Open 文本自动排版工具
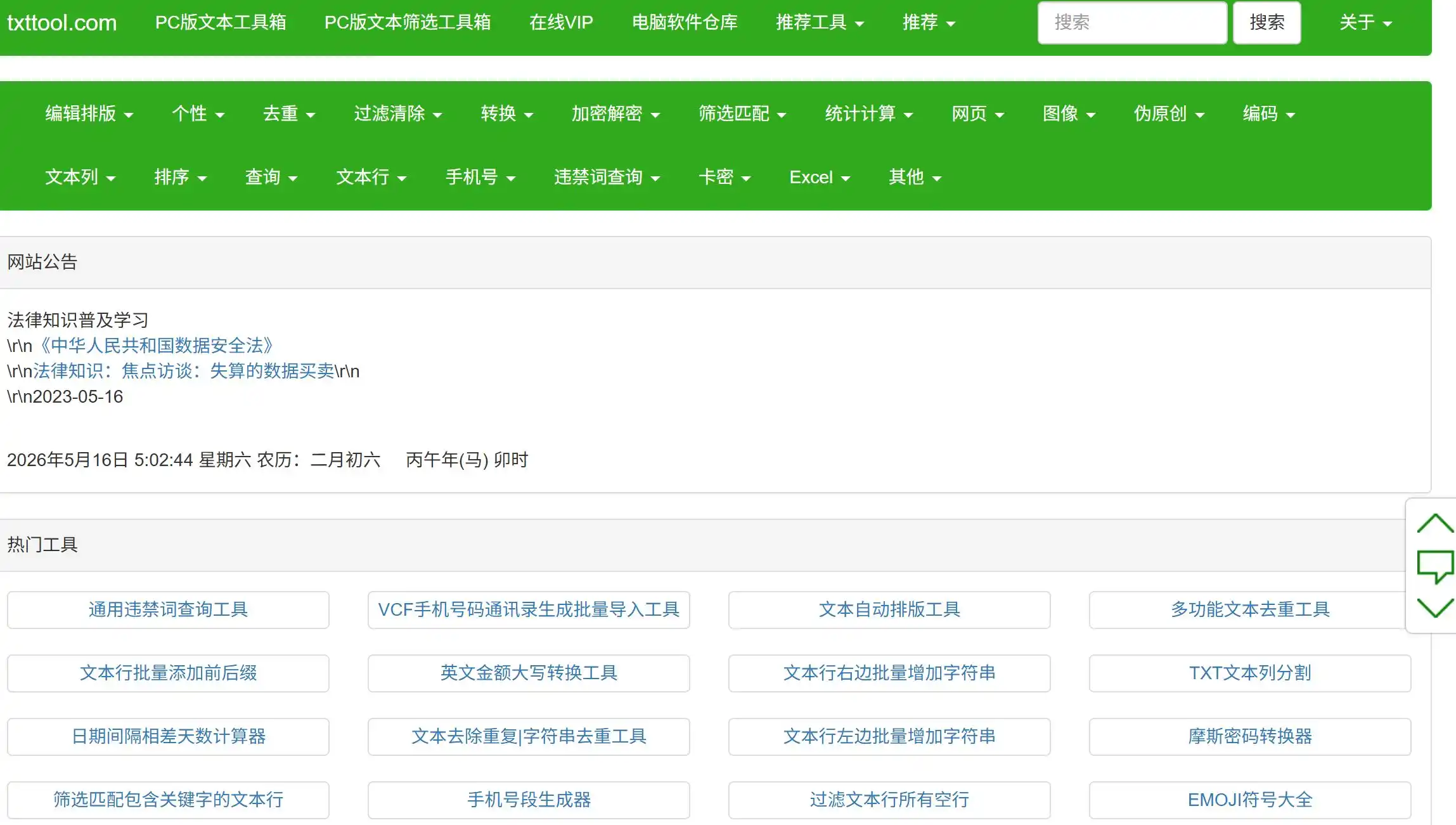This screenshot has height=825, width=1456. 889,610
